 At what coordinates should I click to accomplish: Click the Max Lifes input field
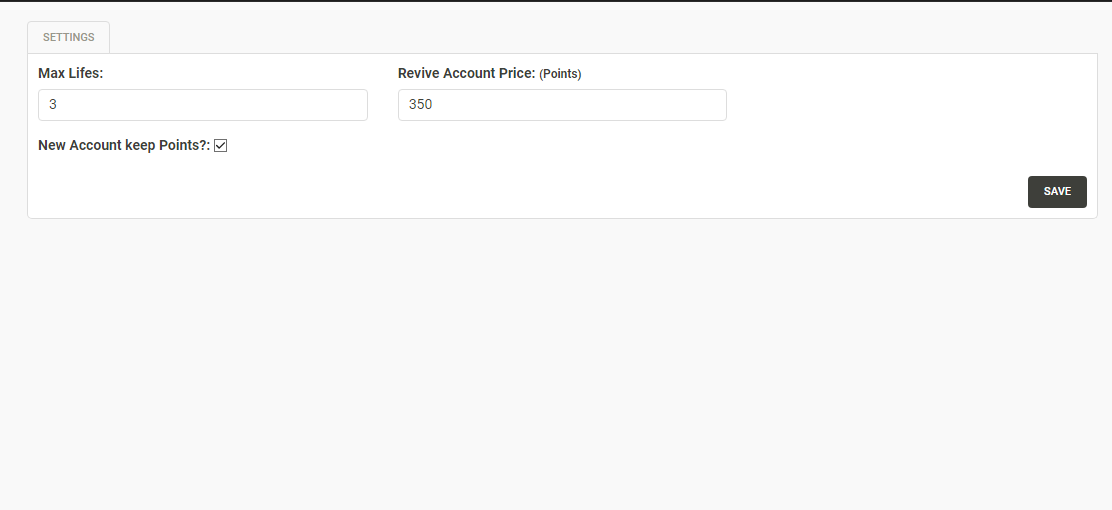click(203, 105)
